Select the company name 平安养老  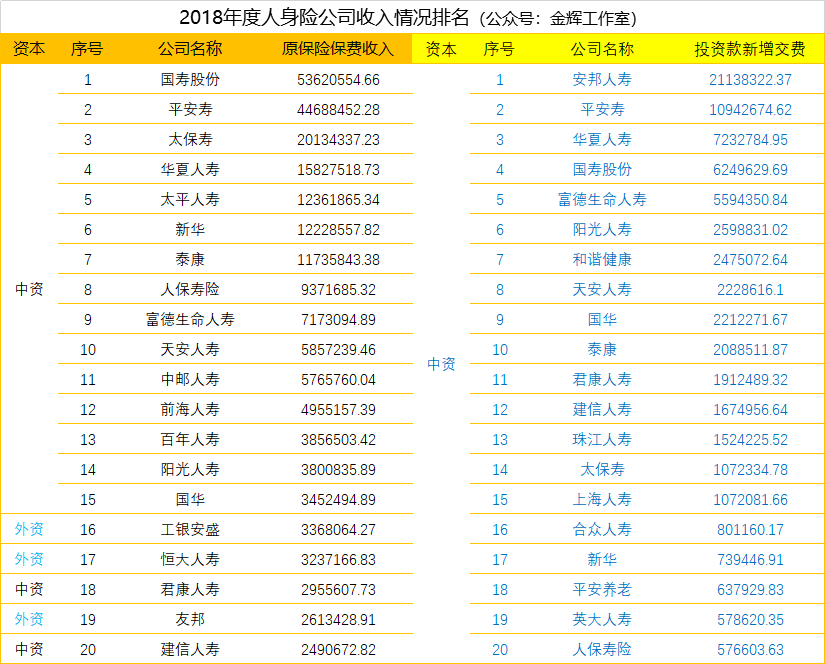tap(602, 589)
